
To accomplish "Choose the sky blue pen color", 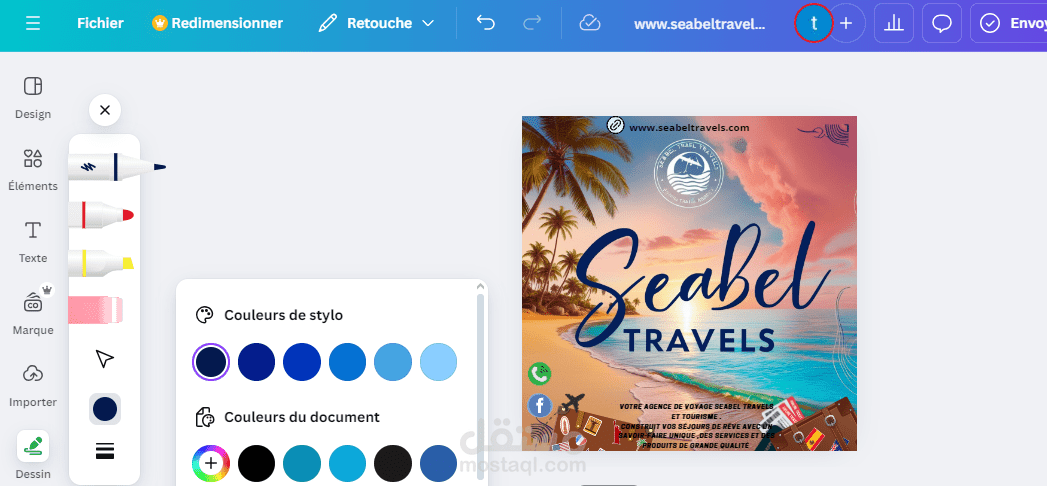I will pos(393,362).
